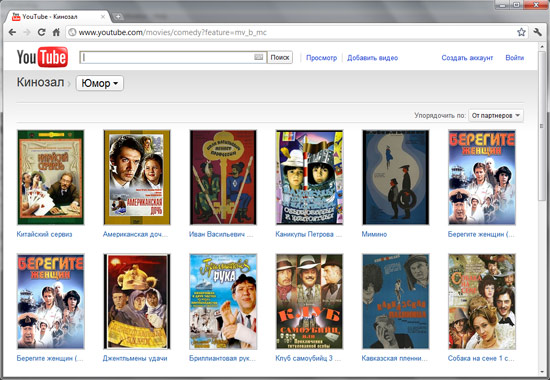Click the Каникулы Петрова ... title link
Image resolution: width=550 pixels, height=380 pixels.
point(308,234)
